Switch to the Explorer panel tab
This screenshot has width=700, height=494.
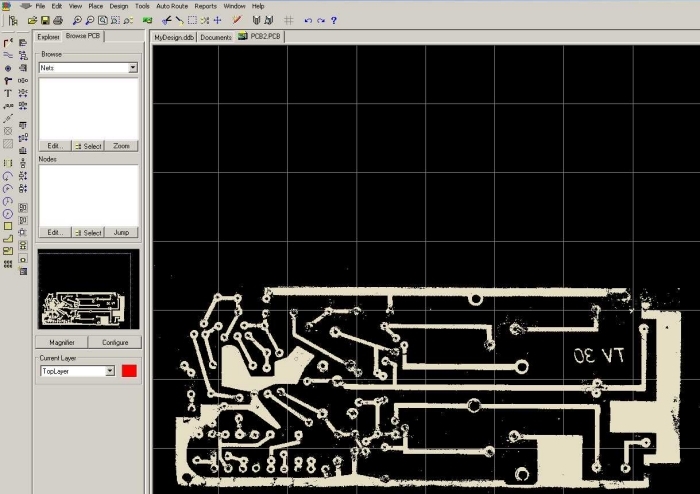48,37
